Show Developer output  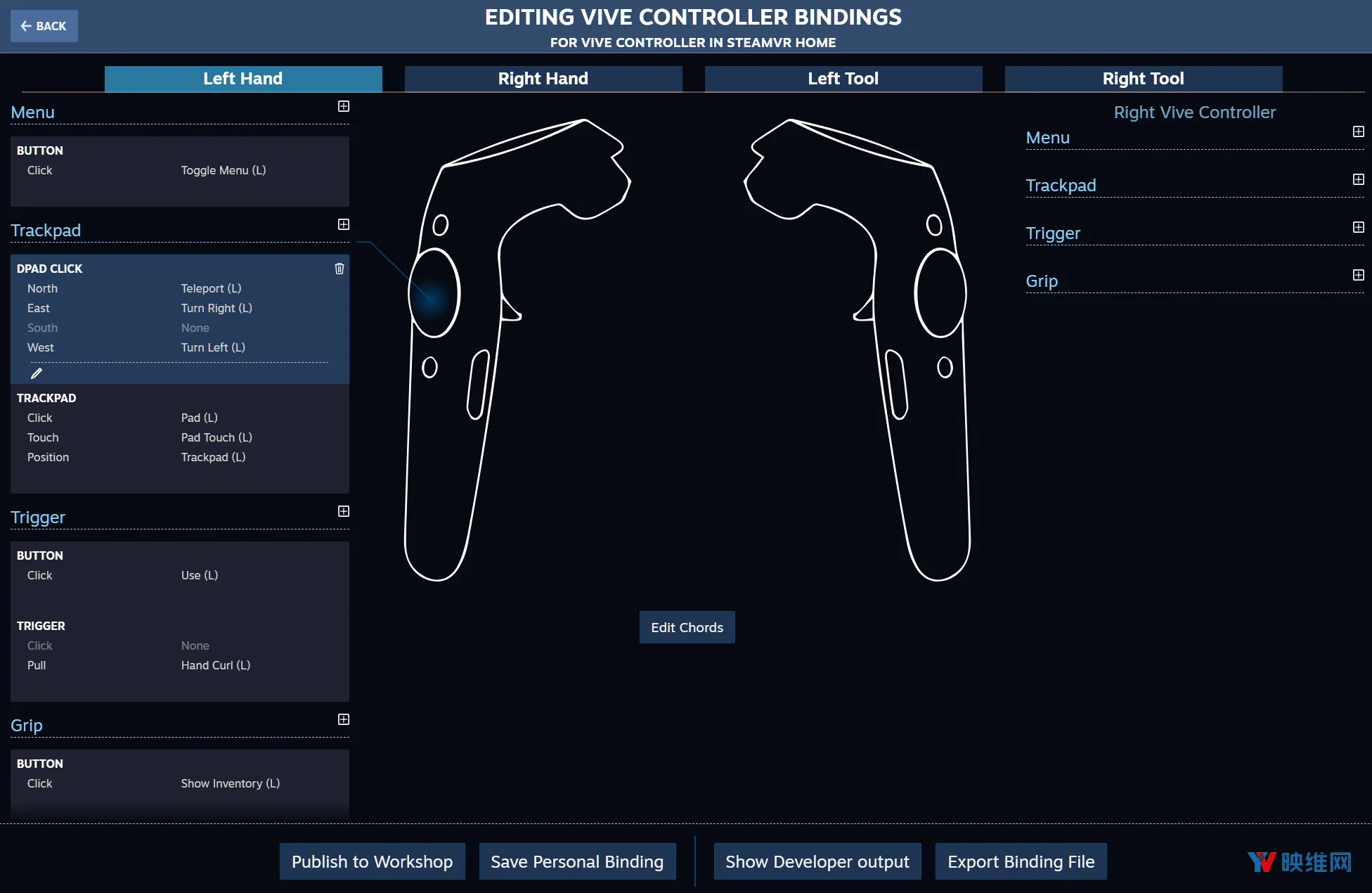coord(817,861)
